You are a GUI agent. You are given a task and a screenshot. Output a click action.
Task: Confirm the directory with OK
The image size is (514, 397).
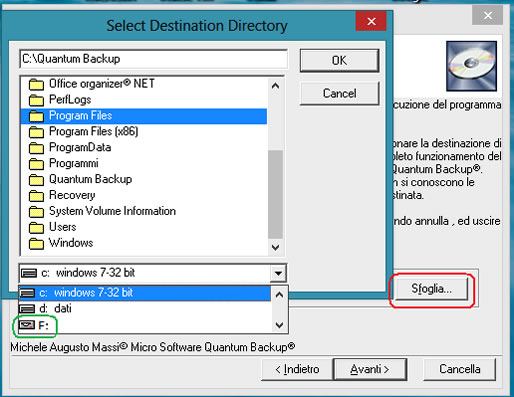339,61
